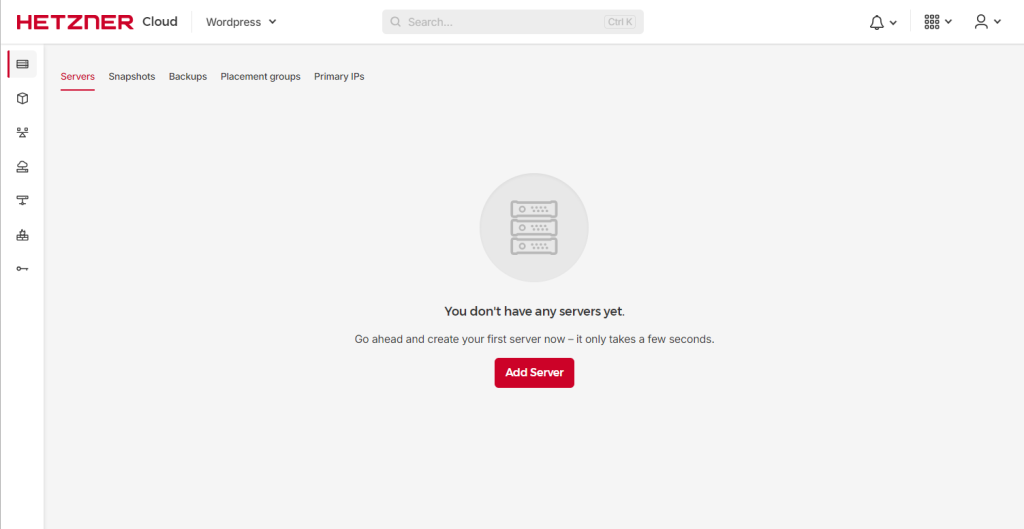Screen dimensions: 1024x529
Task: Open Security via the key icon
Action: [22, 269]
